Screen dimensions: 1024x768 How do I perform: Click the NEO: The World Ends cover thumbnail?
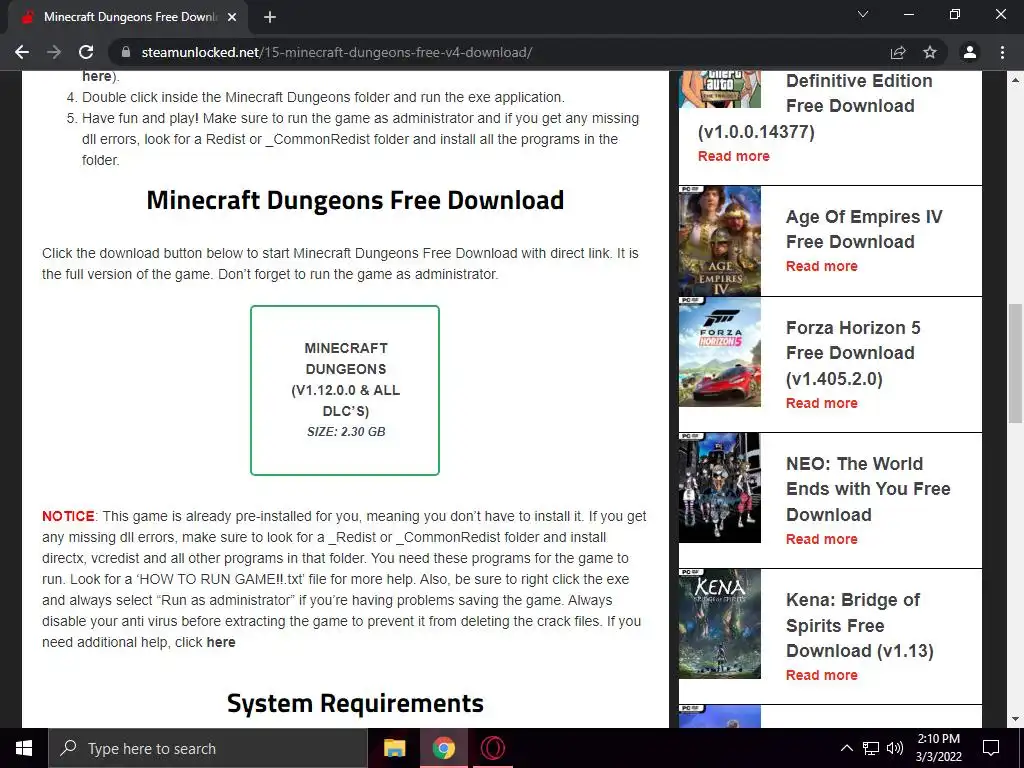click(720, 488)
